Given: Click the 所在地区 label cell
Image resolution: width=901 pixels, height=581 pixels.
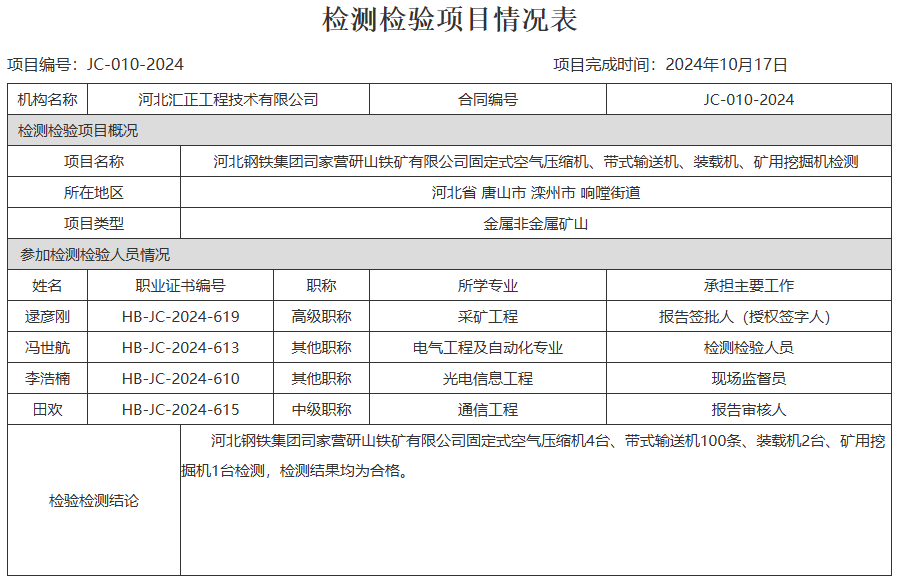Looking at the screenshot, I should (x=94, y=193).
